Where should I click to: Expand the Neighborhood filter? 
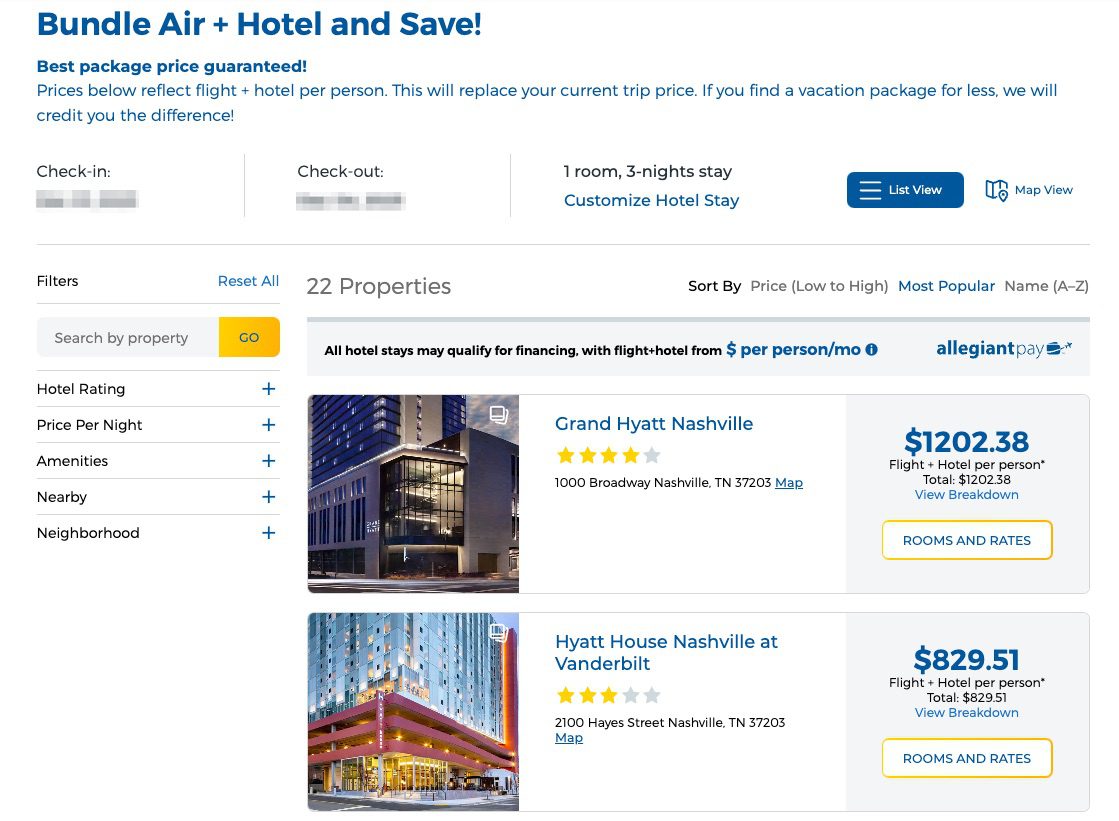click(267, 533)
